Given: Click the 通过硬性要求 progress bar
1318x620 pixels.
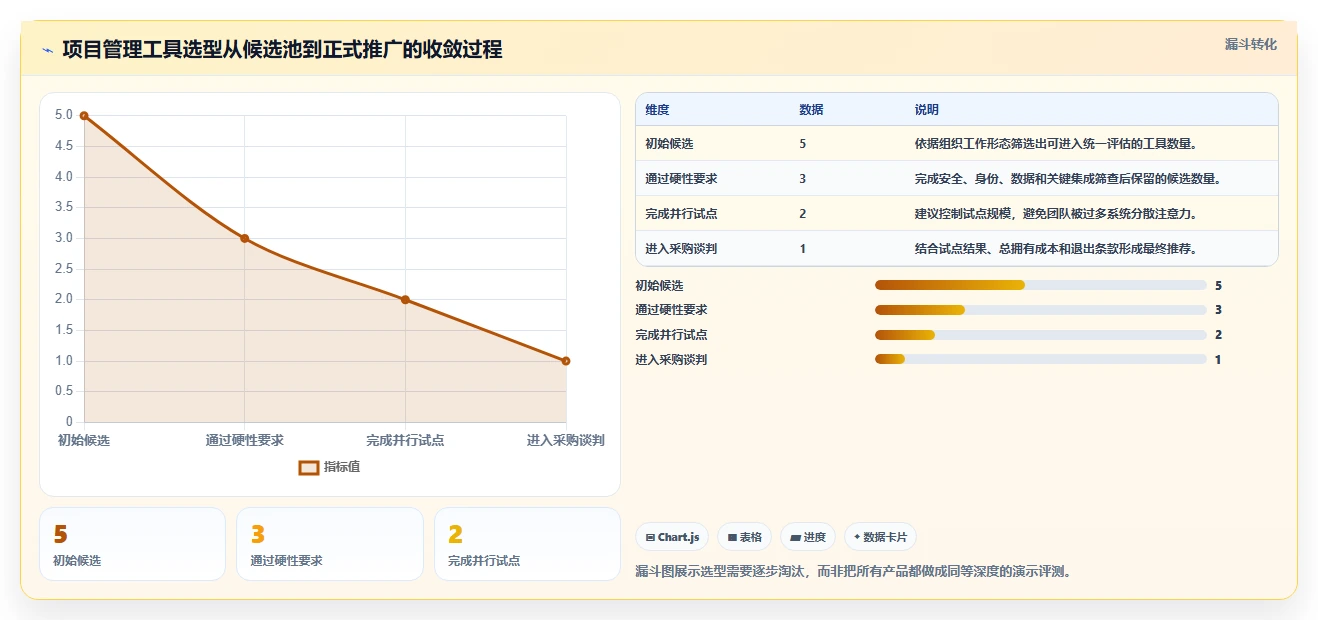Looking at the screenshot, I should 1040,310.
